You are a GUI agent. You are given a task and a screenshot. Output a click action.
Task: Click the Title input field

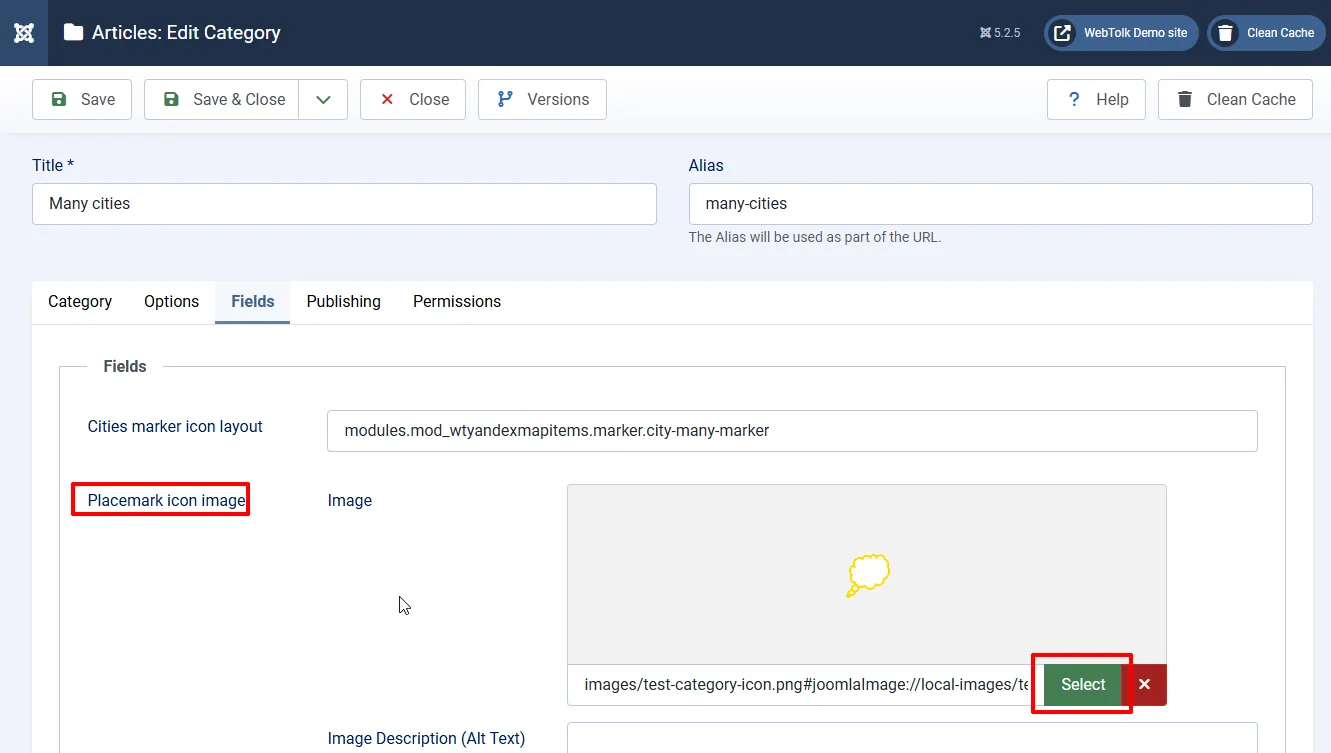(344, 204)
